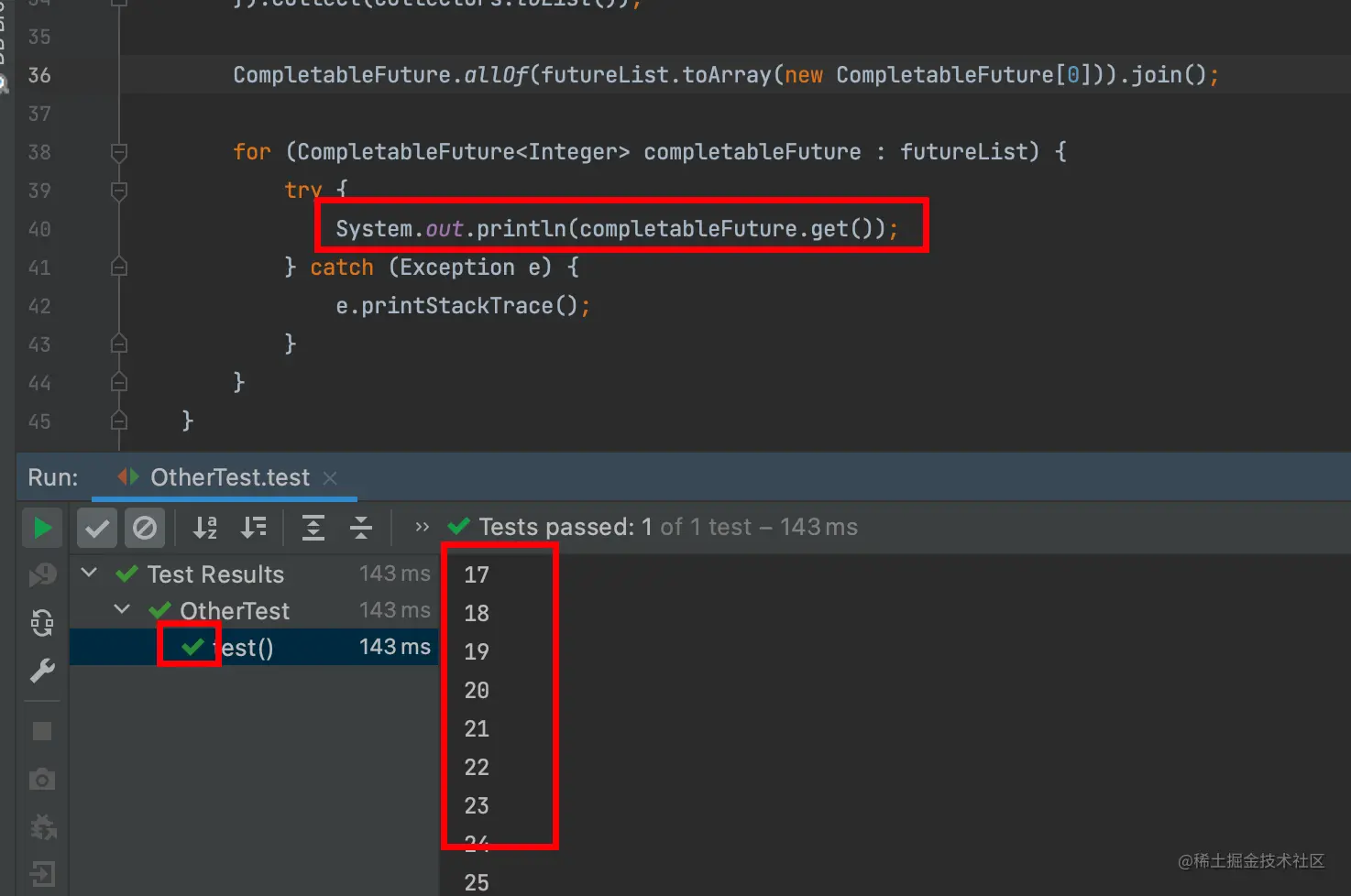Click console output line 17

[477, 574]
